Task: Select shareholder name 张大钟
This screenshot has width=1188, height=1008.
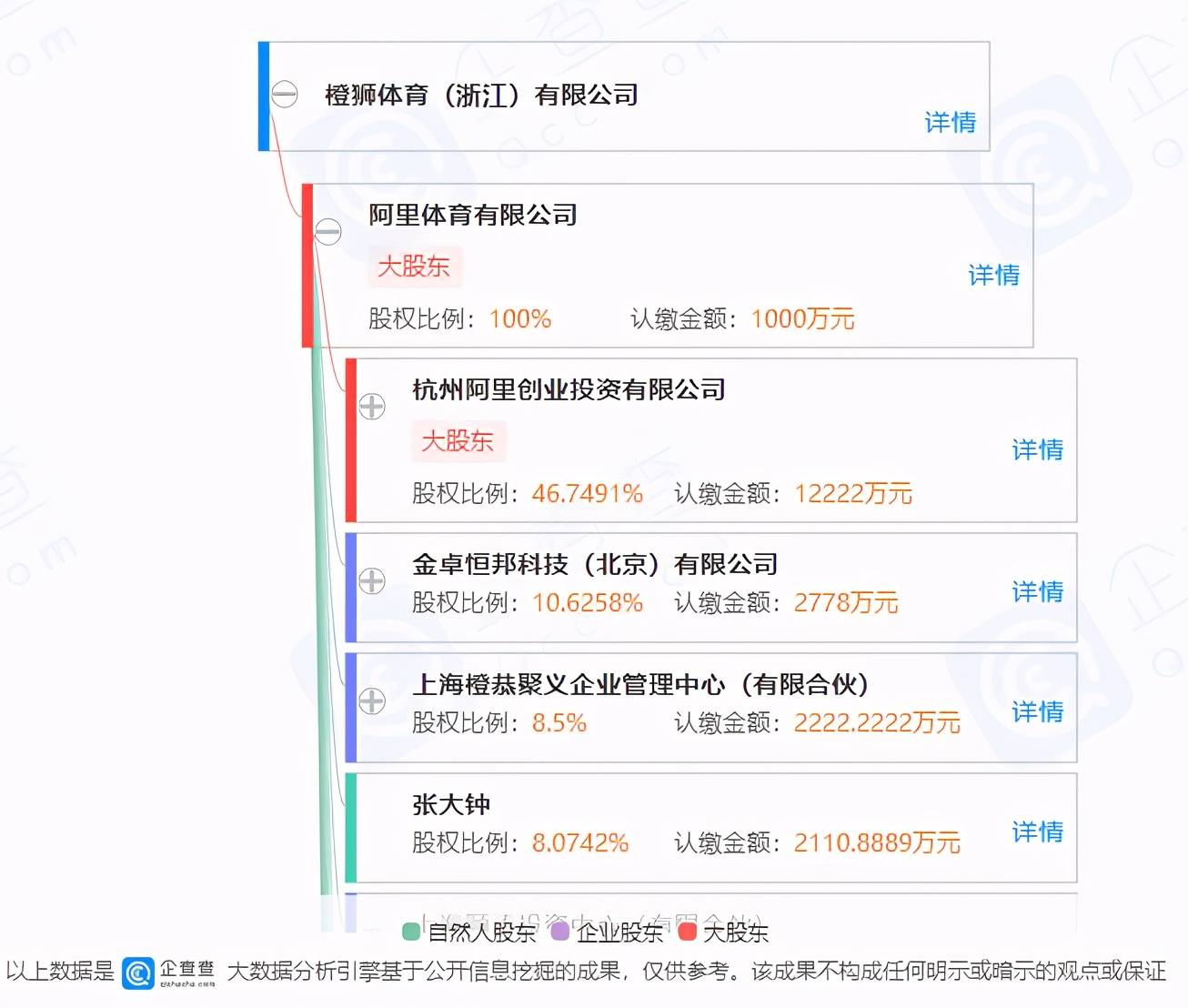Action: (x=451, y=804)
